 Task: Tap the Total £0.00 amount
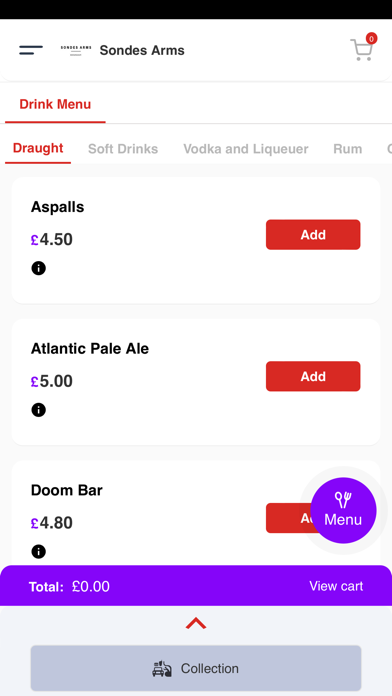(91, 586)
